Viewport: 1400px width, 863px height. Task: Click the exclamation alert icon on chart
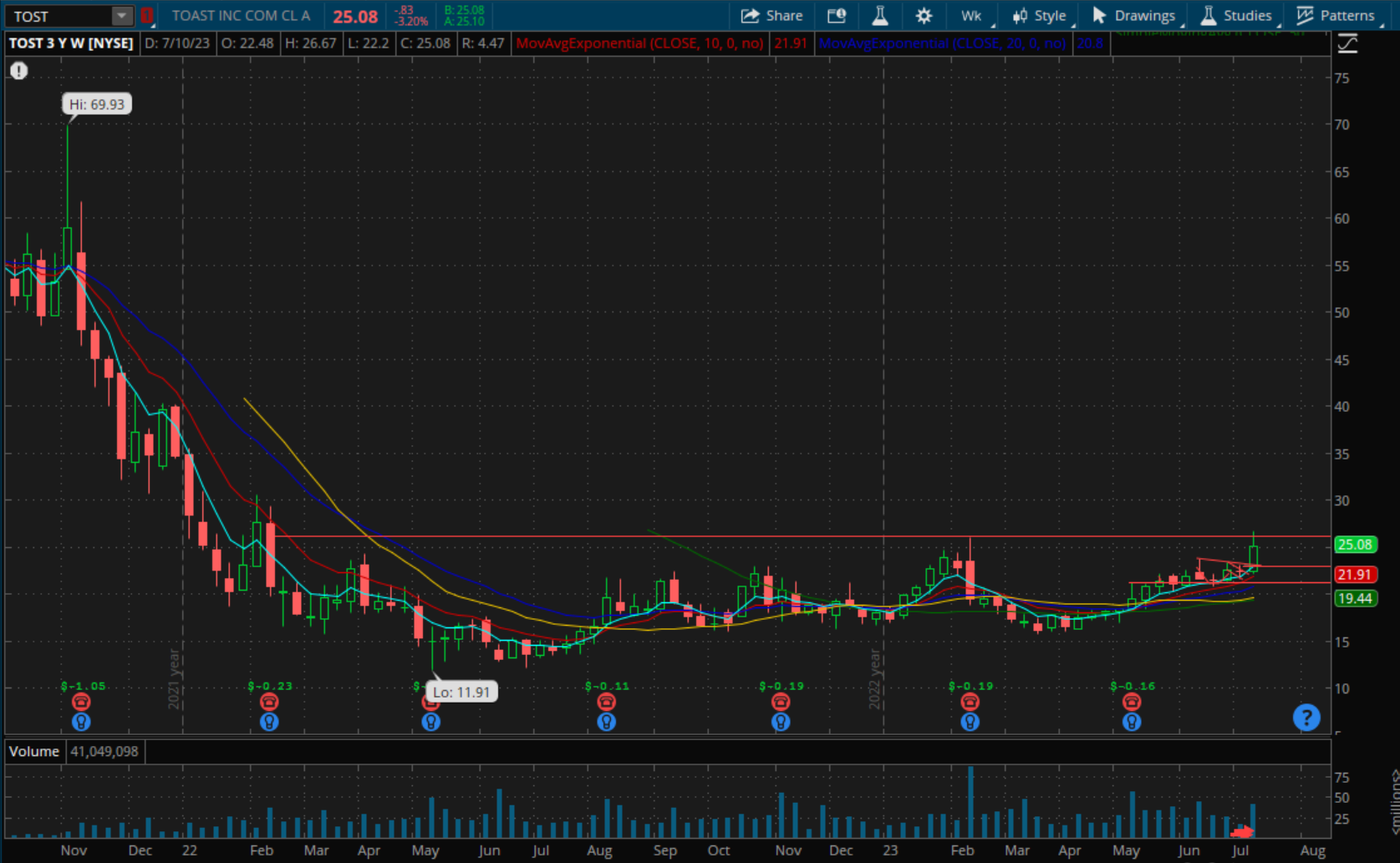[x=18, y=71]
